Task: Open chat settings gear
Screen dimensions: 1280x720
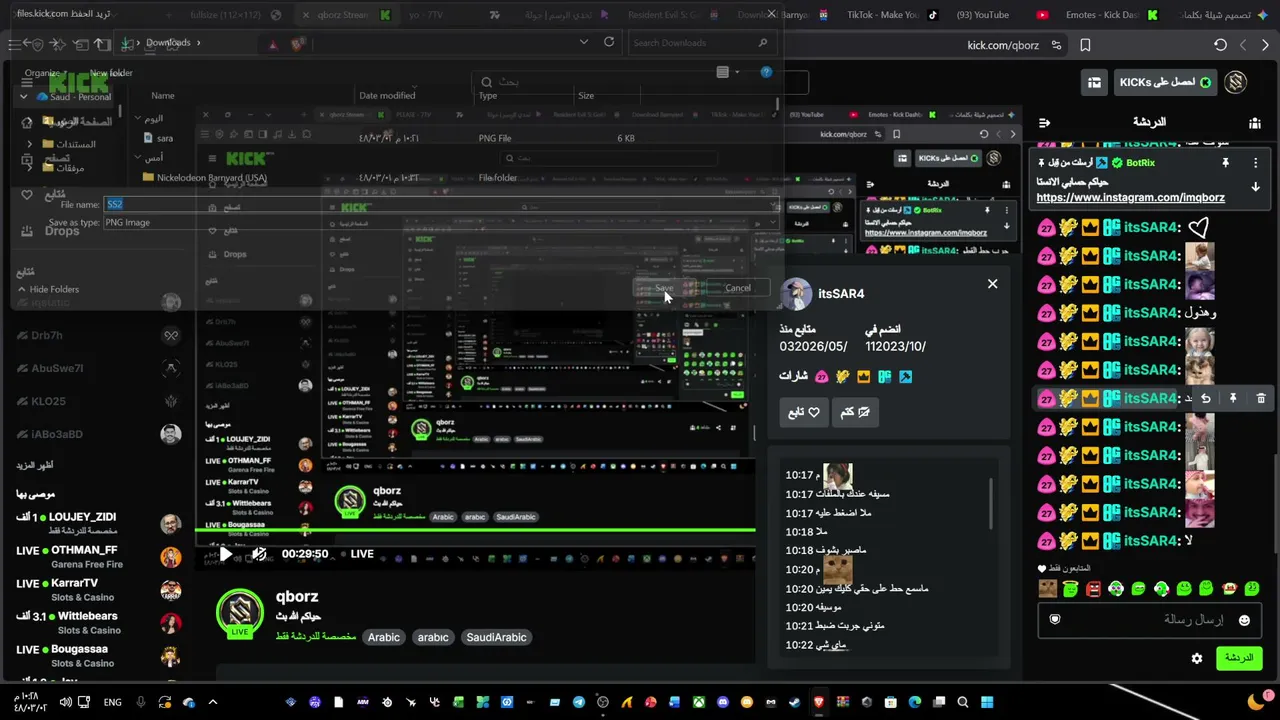Action: coord(1197,658)
